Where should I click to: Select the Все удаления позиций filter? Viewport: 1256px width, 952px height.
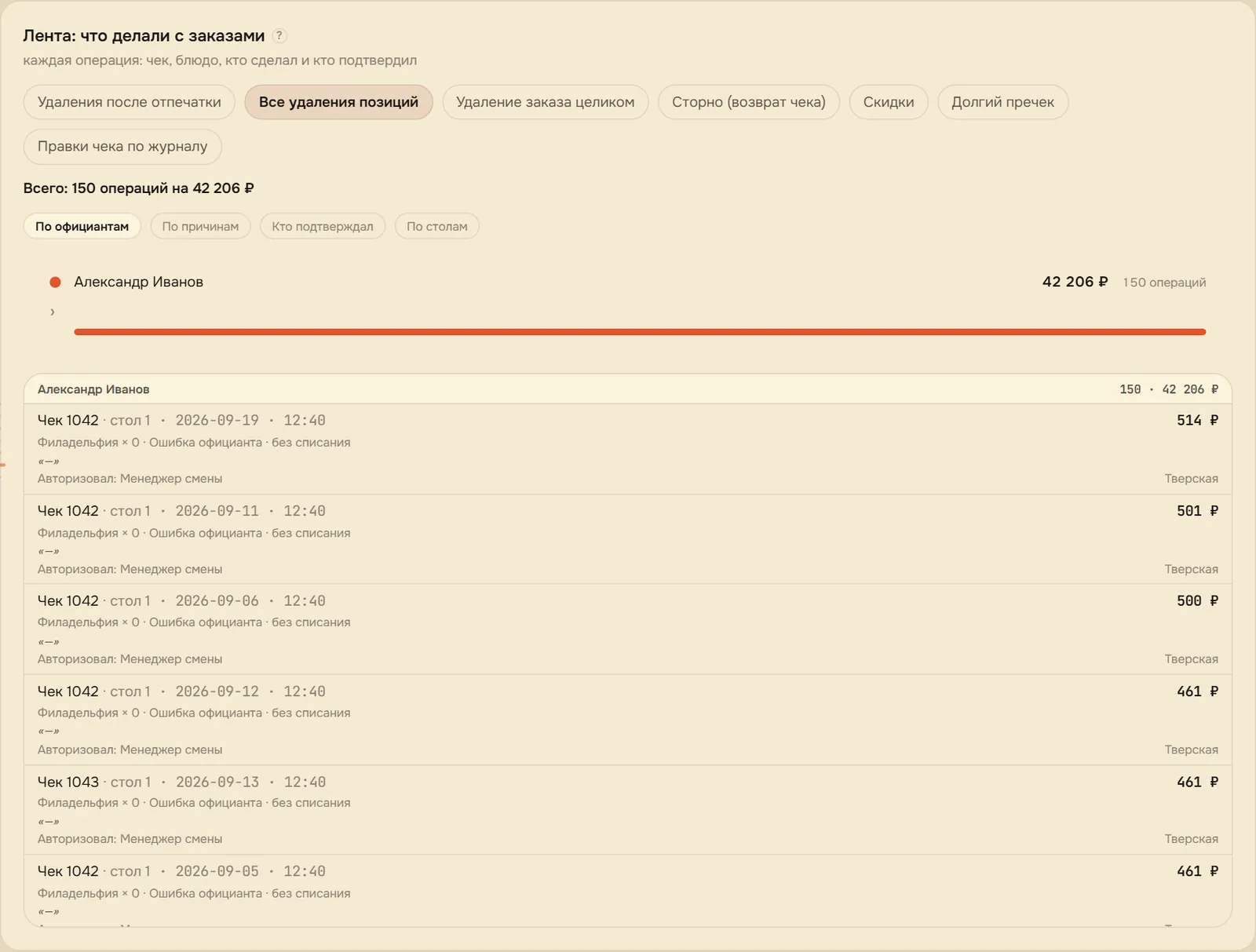point(338,102)
